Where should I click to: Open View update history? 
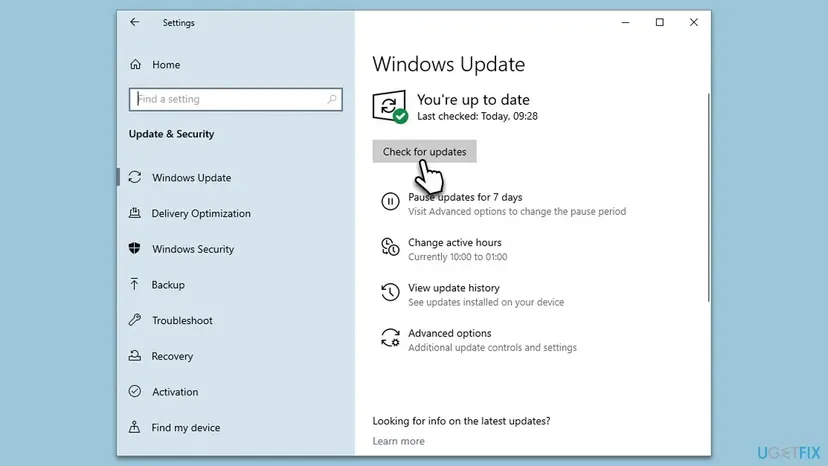[x=454, y=288]
